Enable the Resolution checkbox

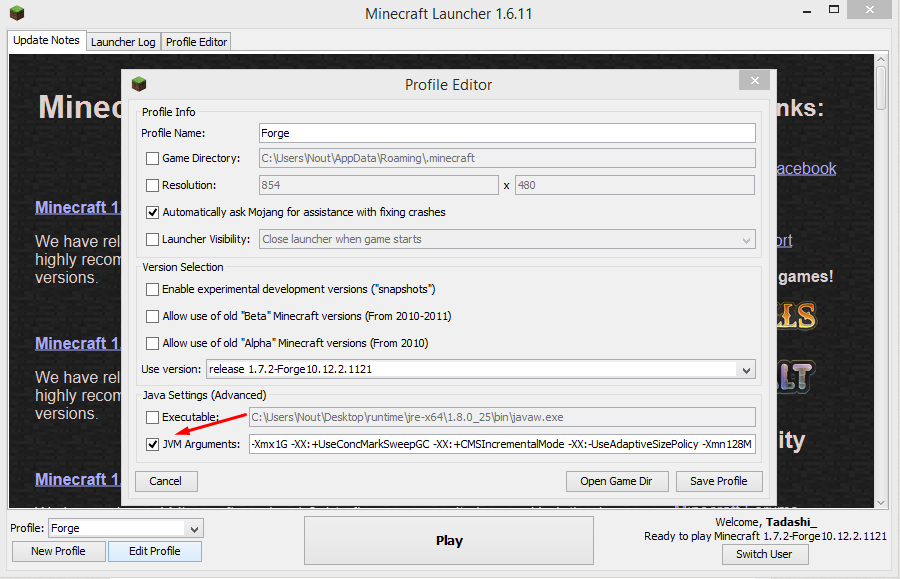[152, 185]
